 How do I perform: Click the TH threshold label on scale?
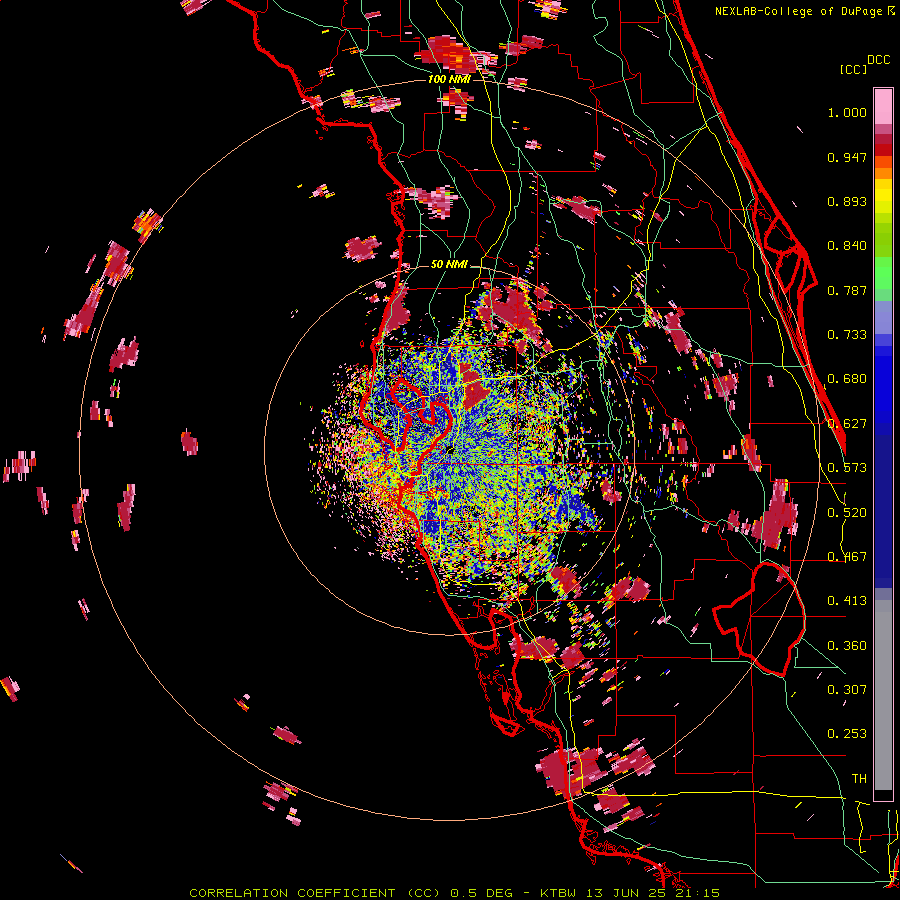[x=859, y=779]
